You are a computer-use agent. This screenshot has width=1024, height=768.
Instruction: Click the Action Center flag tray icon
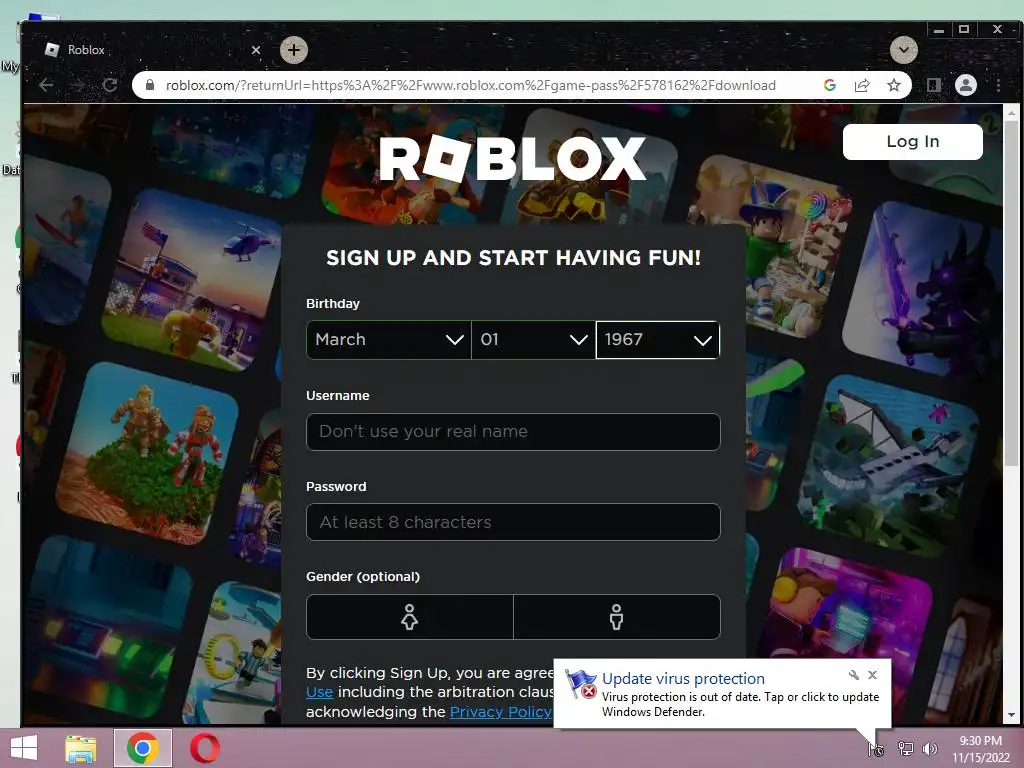(x=876, y=749)
